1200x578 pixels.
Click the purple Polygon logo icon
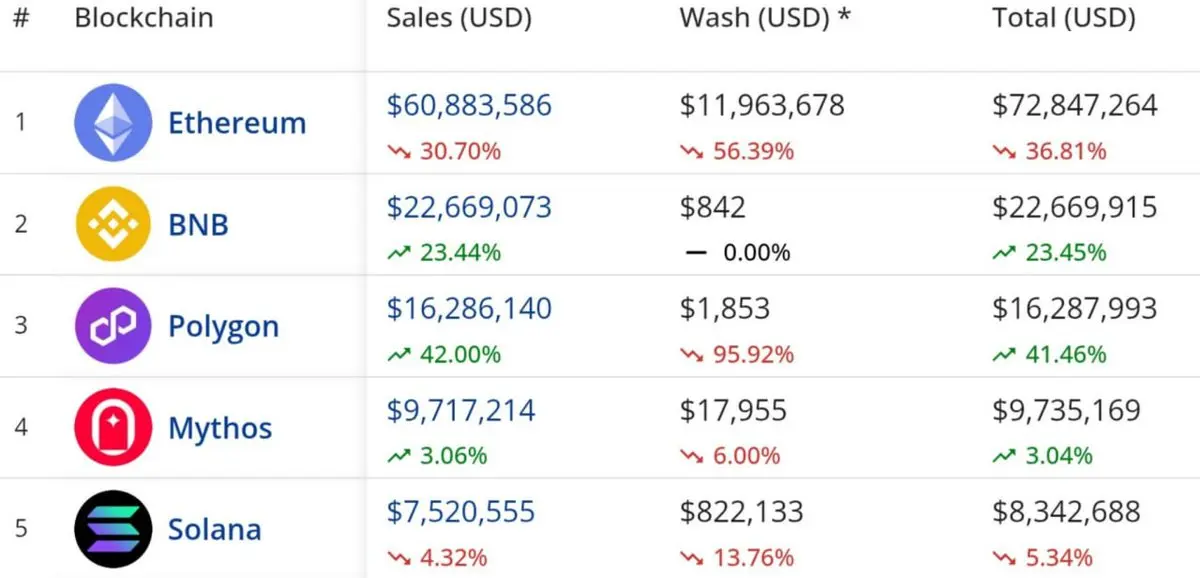113,326
